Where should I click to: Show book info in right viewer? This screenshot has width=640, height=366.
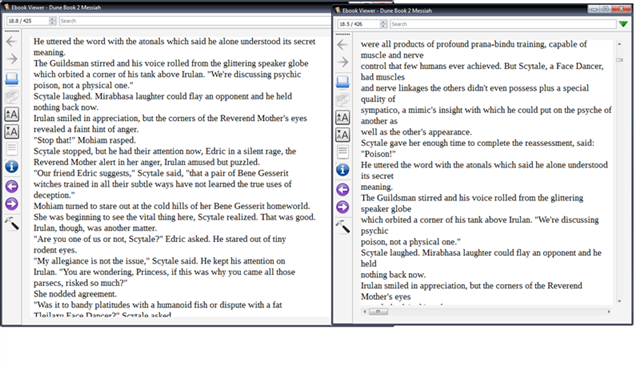click(342, 170)
